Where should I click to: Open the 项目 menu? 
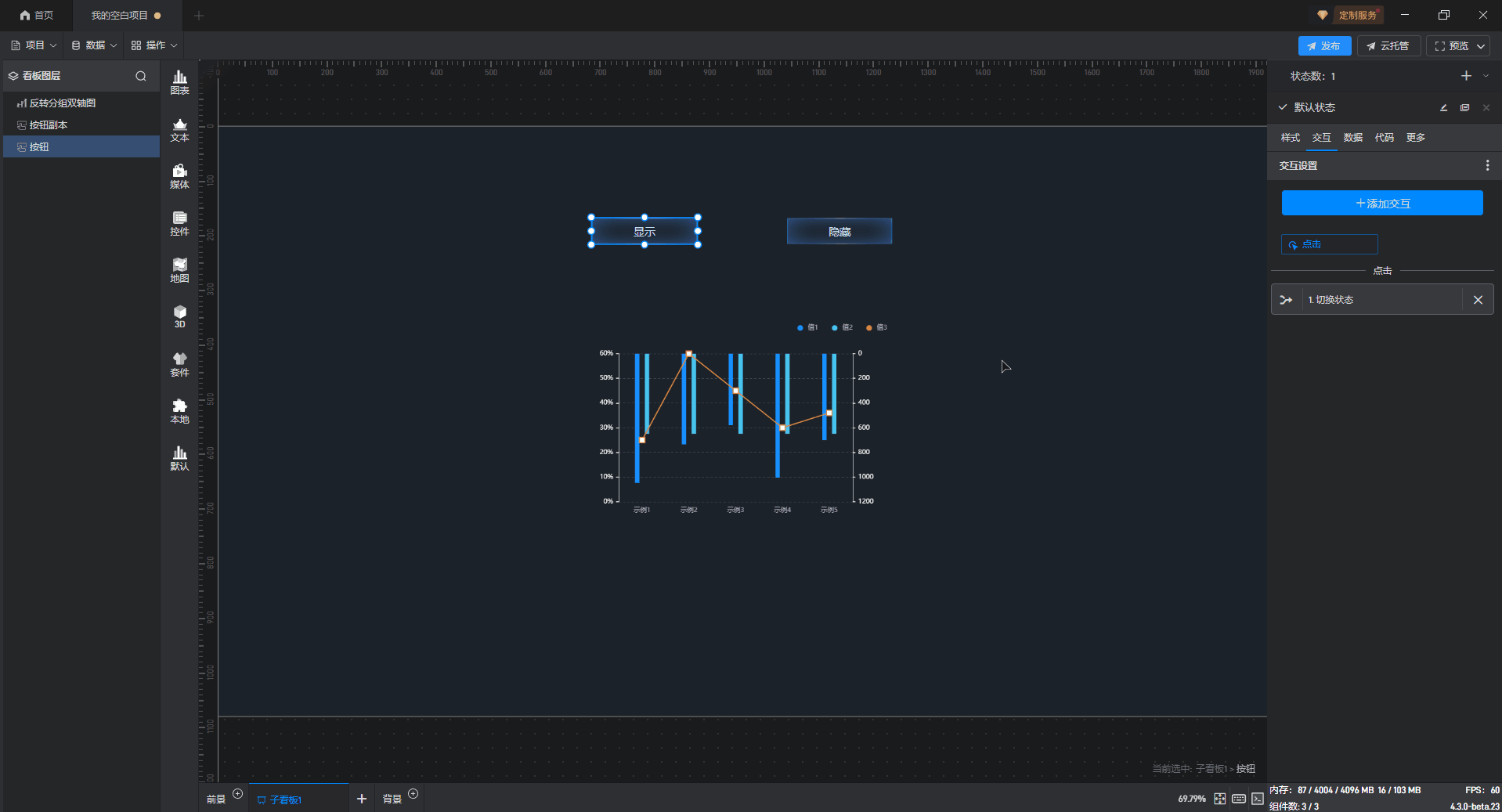(34, 45)
